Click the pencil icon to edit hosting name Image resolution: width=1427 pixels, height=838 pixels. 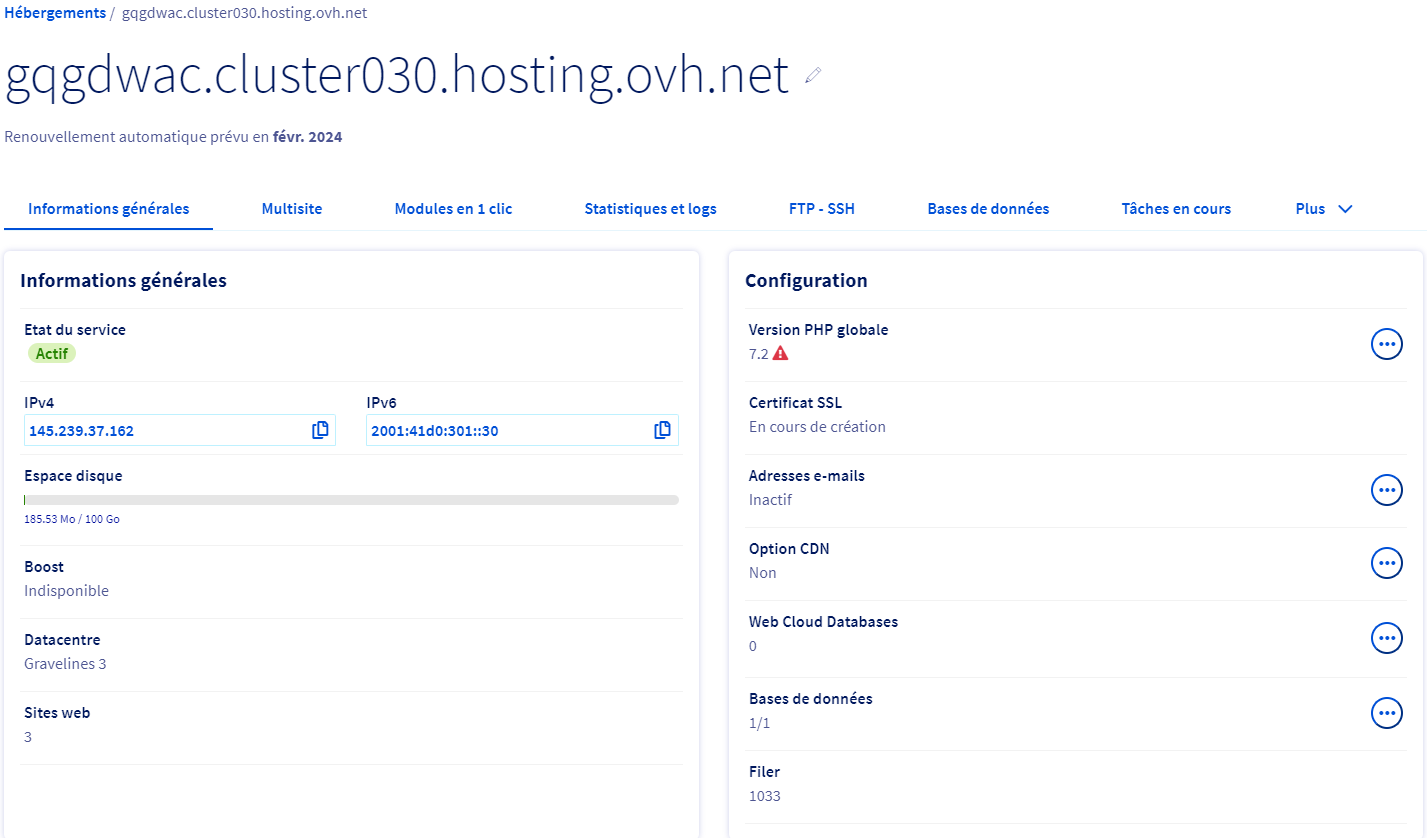pos(813,75)
